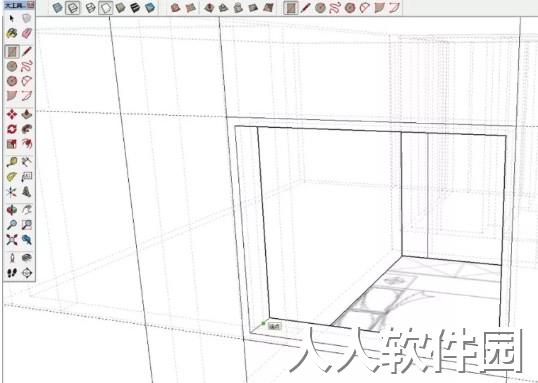Activate the Orbit camera tool
This screenshot has width=538, height=383.
[x=12, y=210]
